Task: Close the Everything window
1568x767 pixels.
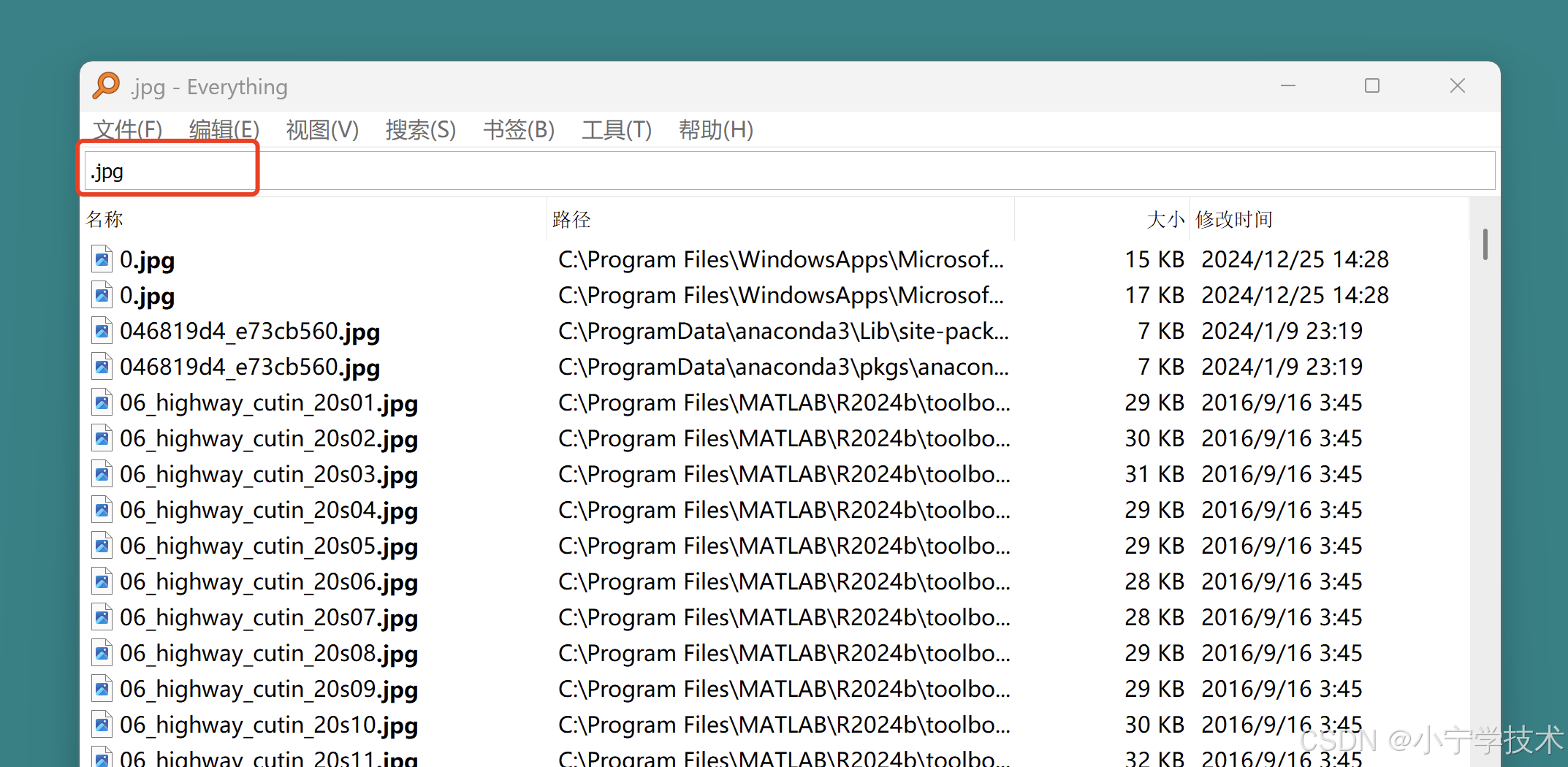Action: (1458, 86)
